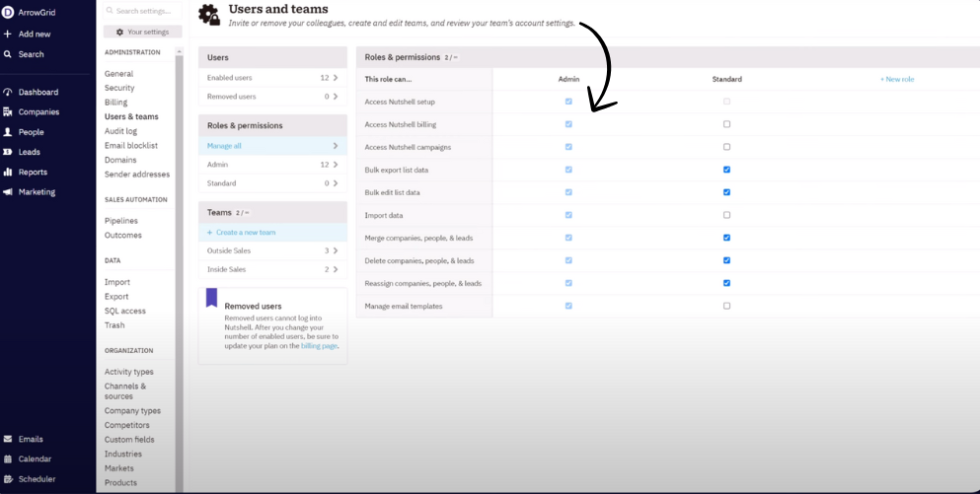Click the Reports bar chart icon

pos(8,172)
